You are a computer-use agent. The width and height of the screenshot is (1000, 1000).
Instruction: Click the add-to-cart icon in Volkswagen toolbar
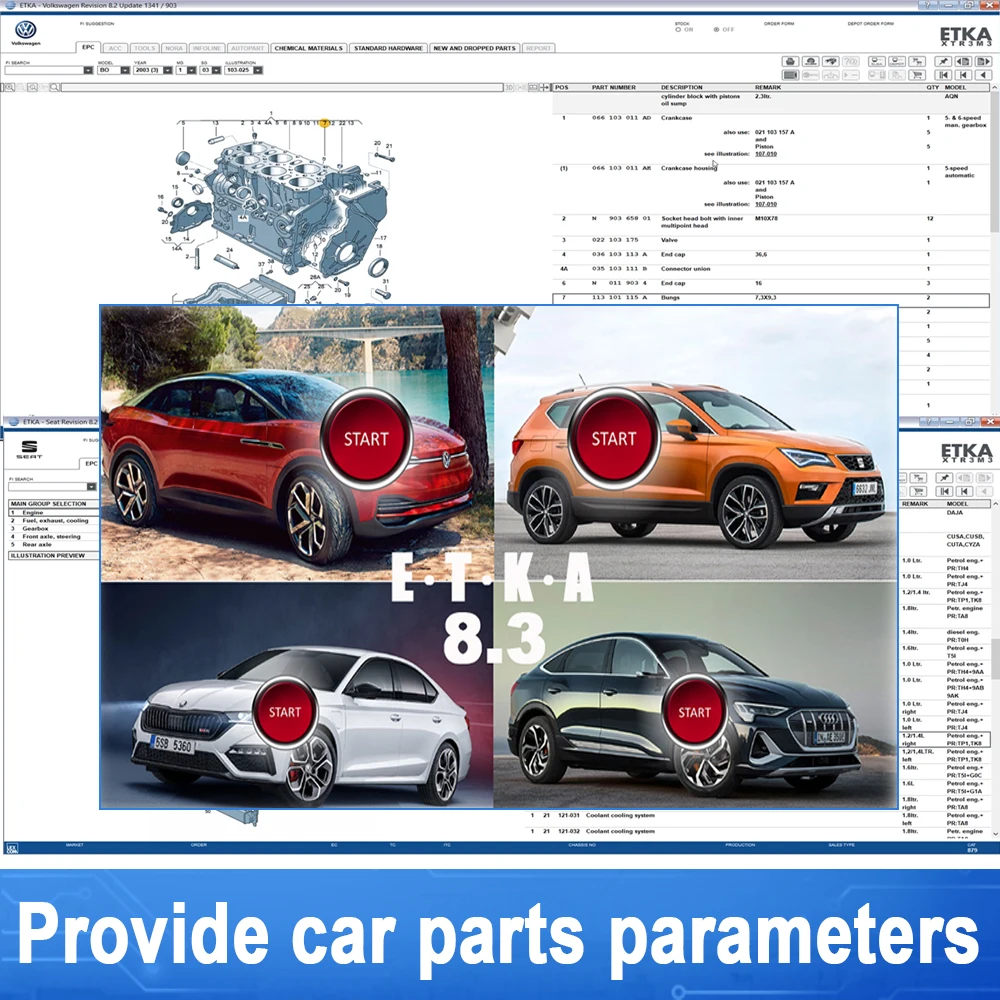917,61
